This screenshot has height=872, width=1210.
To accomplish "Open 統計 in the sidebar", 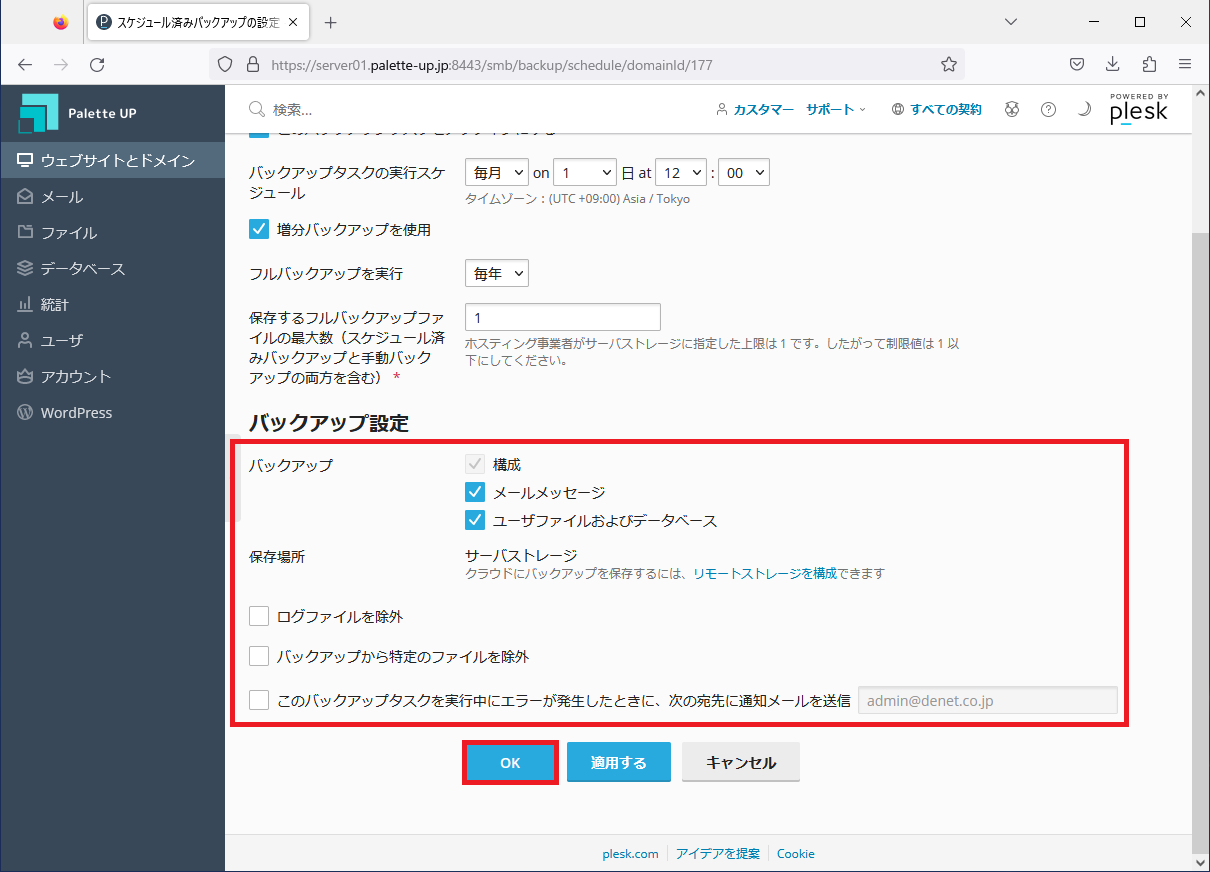I will [x=112, y=305].
